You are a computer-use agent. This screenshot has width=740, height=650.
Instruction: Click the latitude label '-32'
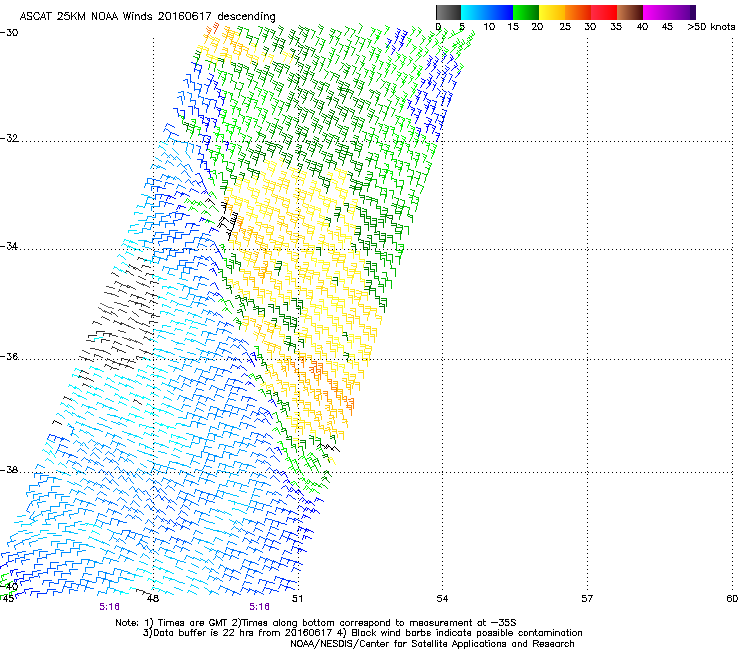[x=9, y=138]
